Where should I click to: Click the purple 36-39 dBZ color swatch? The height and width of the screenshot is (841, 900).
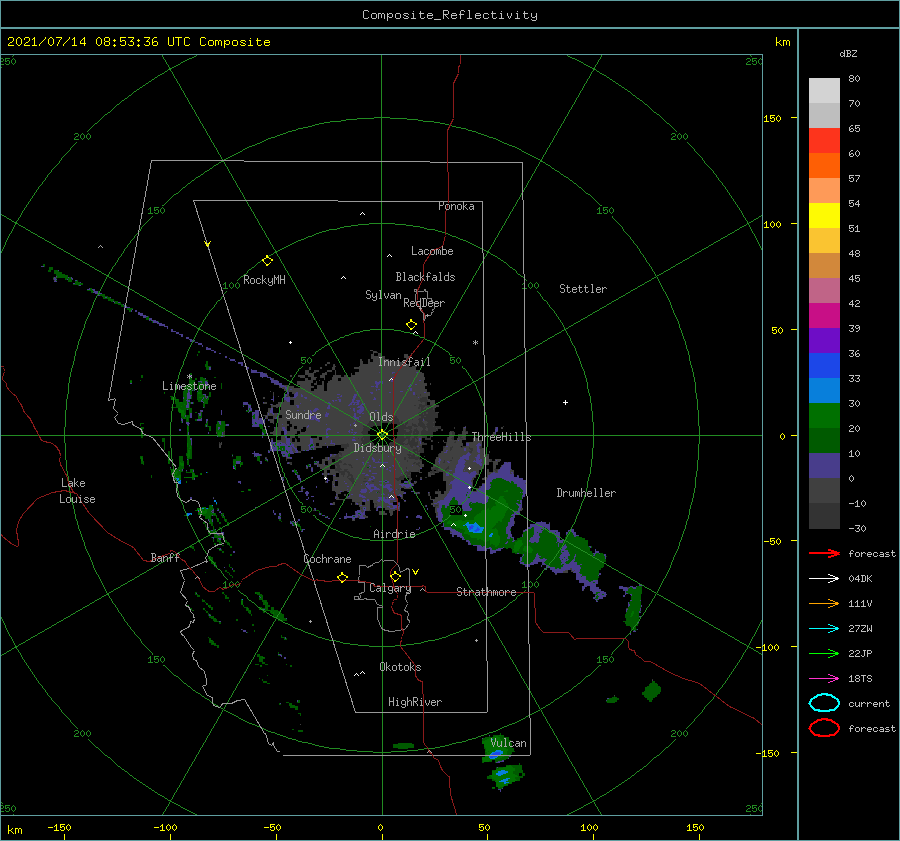point(824,341)
